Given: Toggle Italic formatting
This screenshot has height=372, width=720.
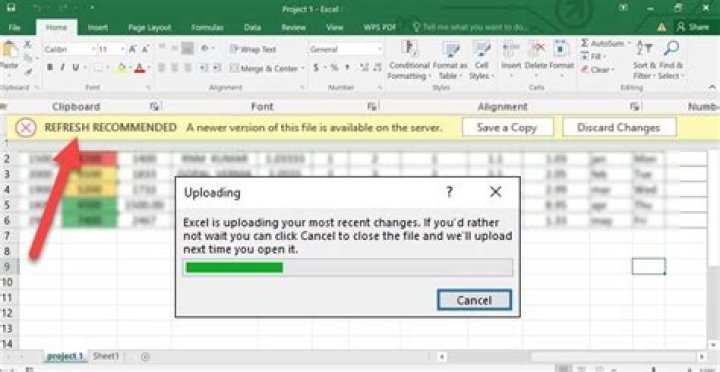Looking at the screenshot, I should (x=63, y=68).
